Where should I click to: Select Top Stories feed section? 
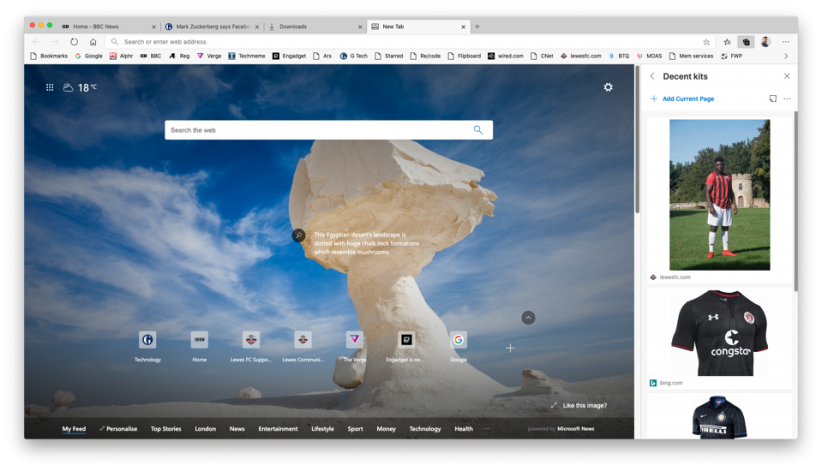(x=166, y=429)
